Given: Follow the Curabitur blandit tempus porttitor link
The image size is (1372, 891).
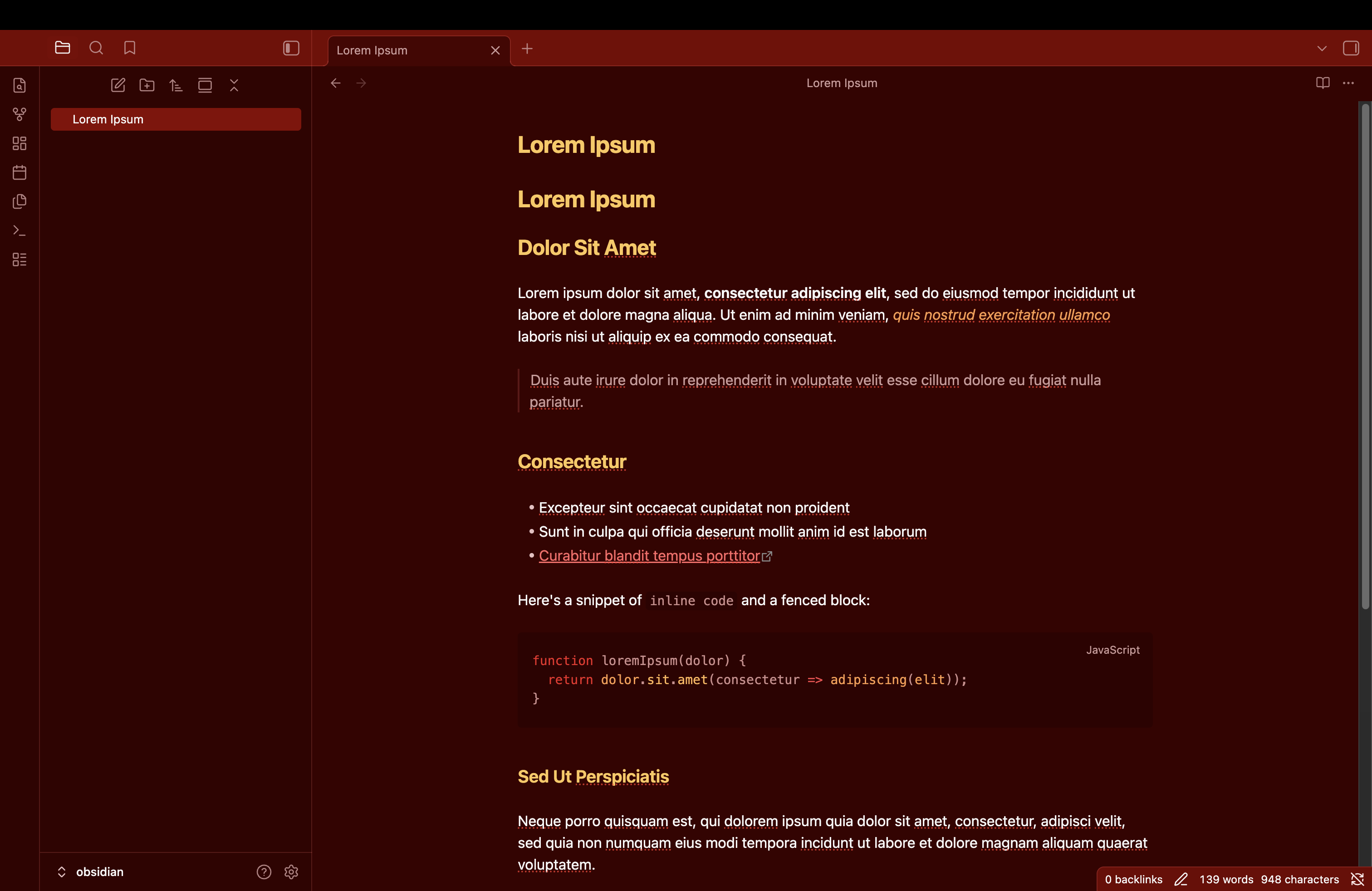Looking at the screenshot, I should (x=649, y=556).
